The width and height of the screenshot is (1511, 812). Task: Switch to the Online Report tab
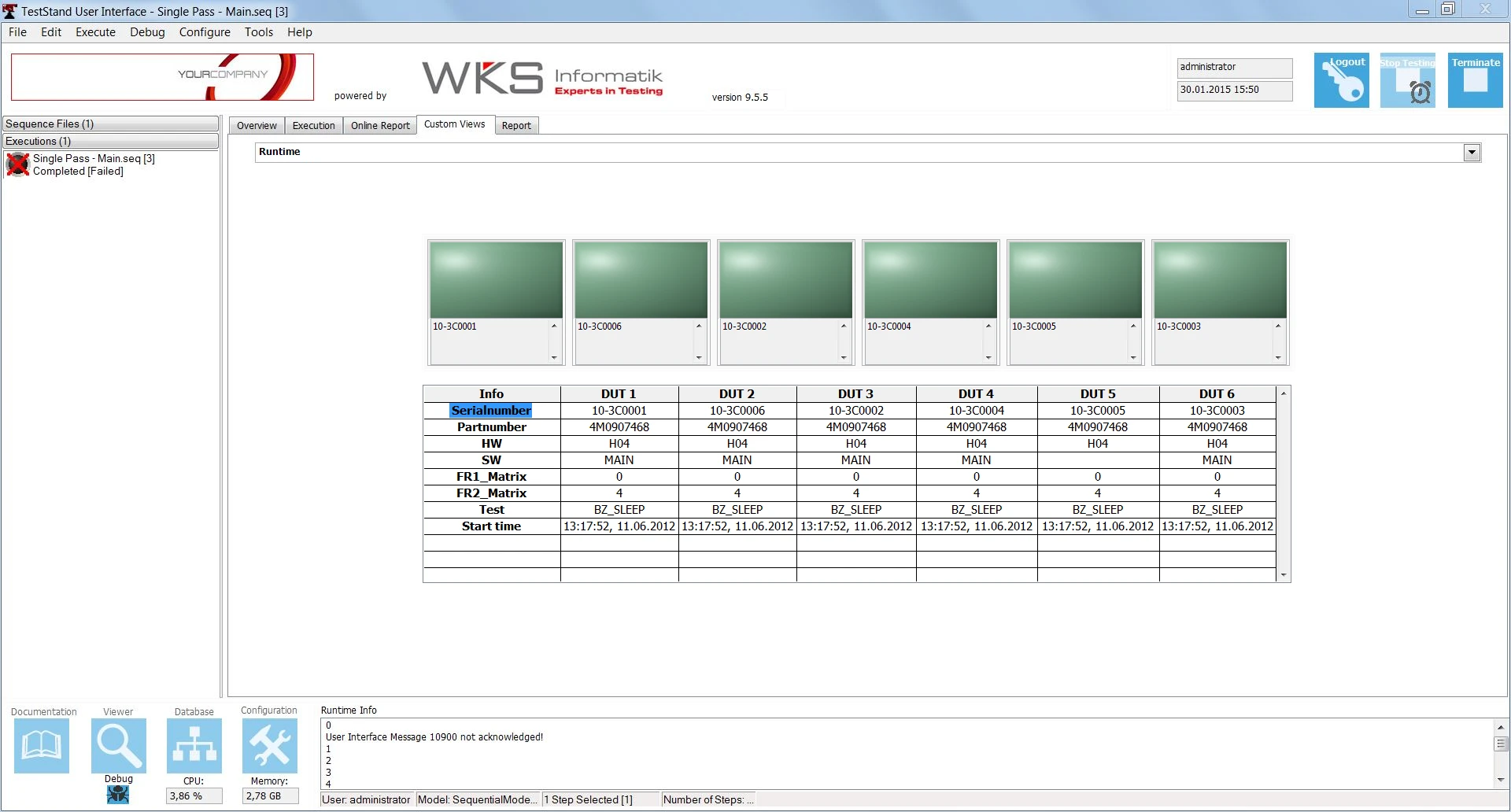tap(380, 126)
